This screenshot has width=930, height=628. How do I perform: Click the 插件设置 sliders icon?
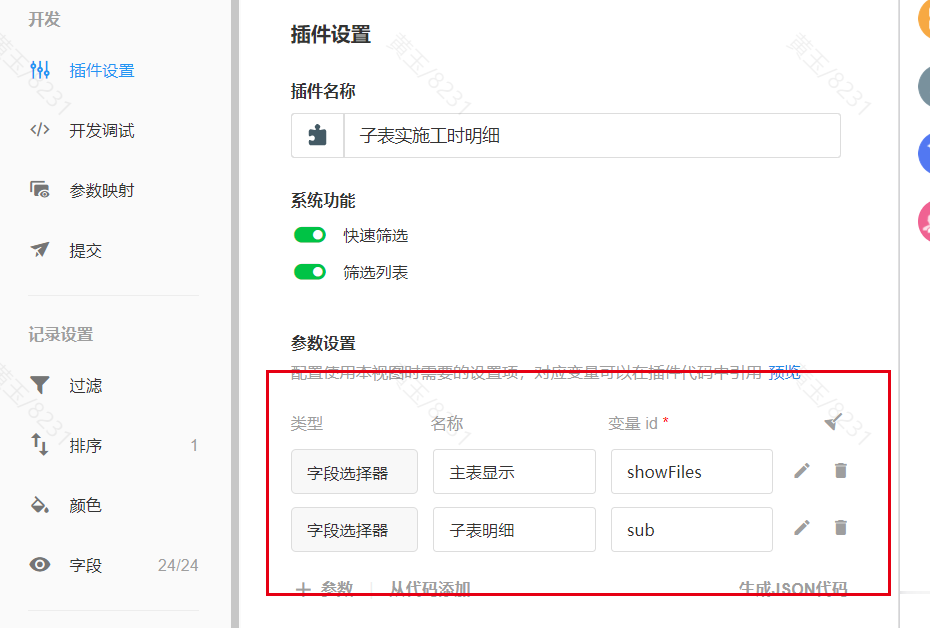pyautogui.click(x=40, y=70)
